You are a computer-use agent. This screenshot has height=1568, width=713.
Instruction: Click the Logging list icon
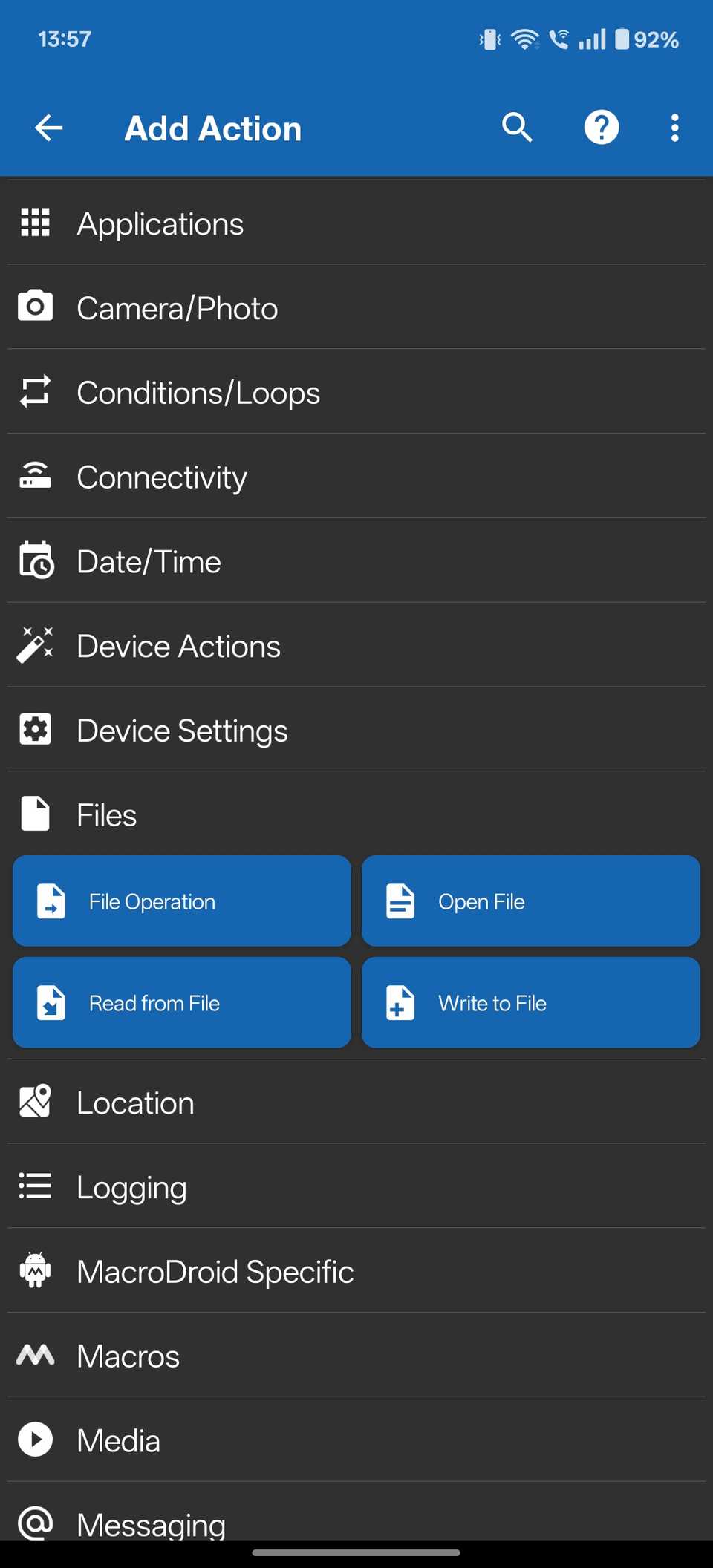coord(34,1186)
